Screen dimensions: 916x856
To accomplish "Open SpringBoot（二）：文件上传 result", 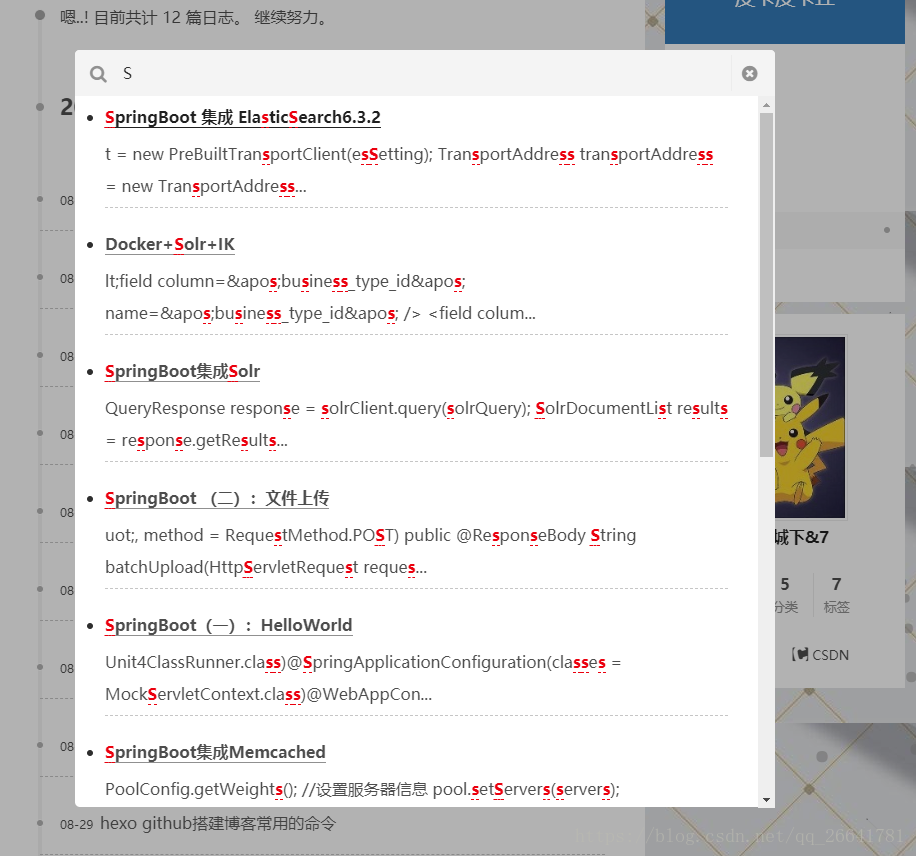I will [x=217, y=498].
